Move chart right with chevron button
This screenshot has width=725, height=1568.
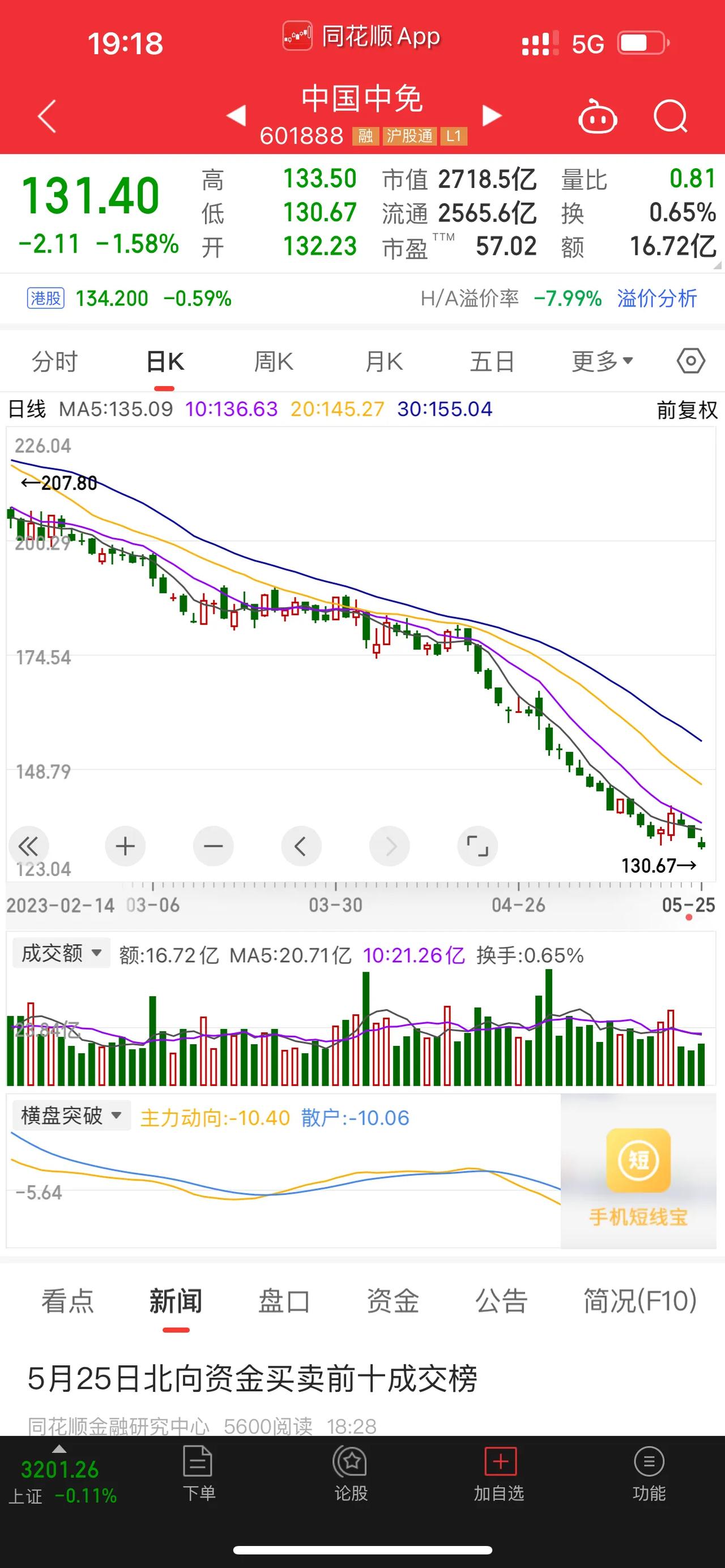pos(390,846)
